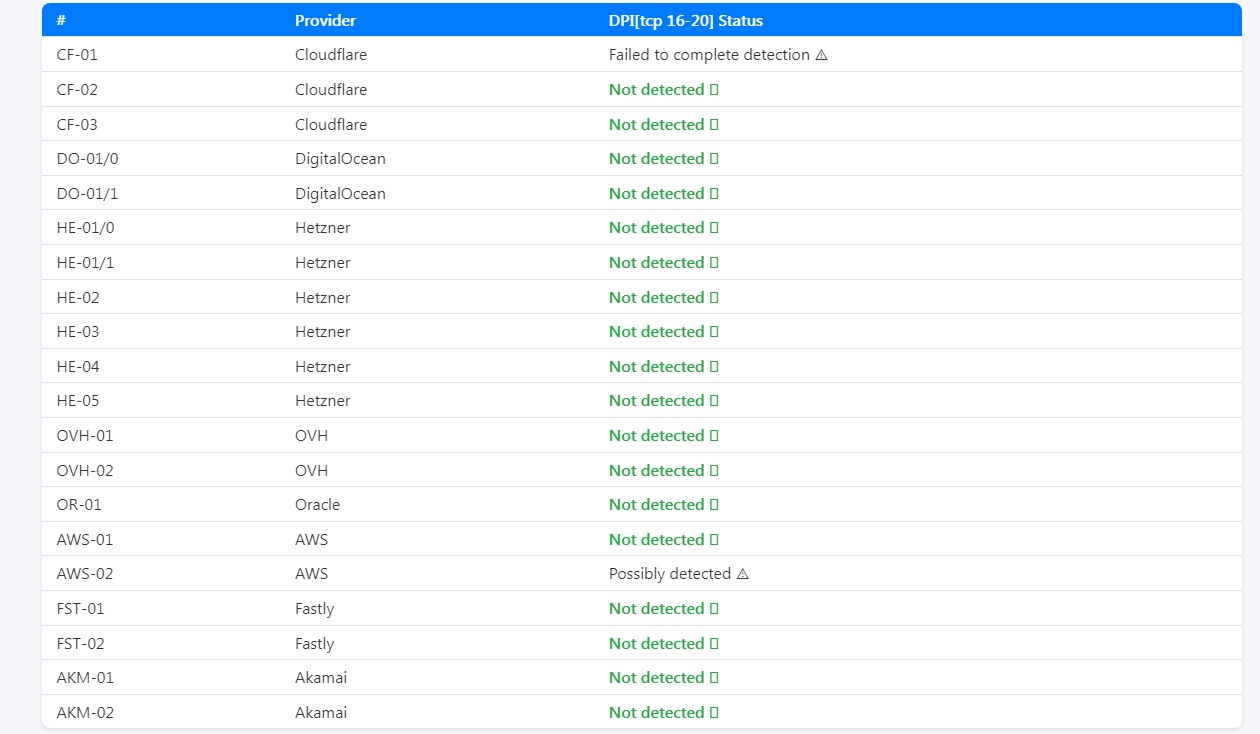
Task: Click the status icon in the DO-01/0 row
Action: coord(714,159)
